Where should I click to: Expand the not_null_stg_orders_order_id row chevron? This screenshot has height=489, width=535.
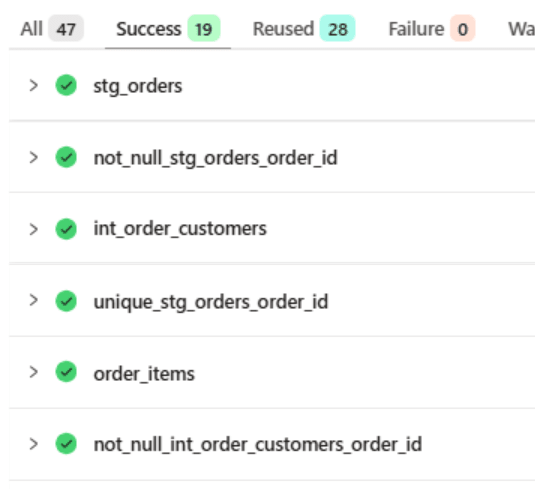(33, 158)
